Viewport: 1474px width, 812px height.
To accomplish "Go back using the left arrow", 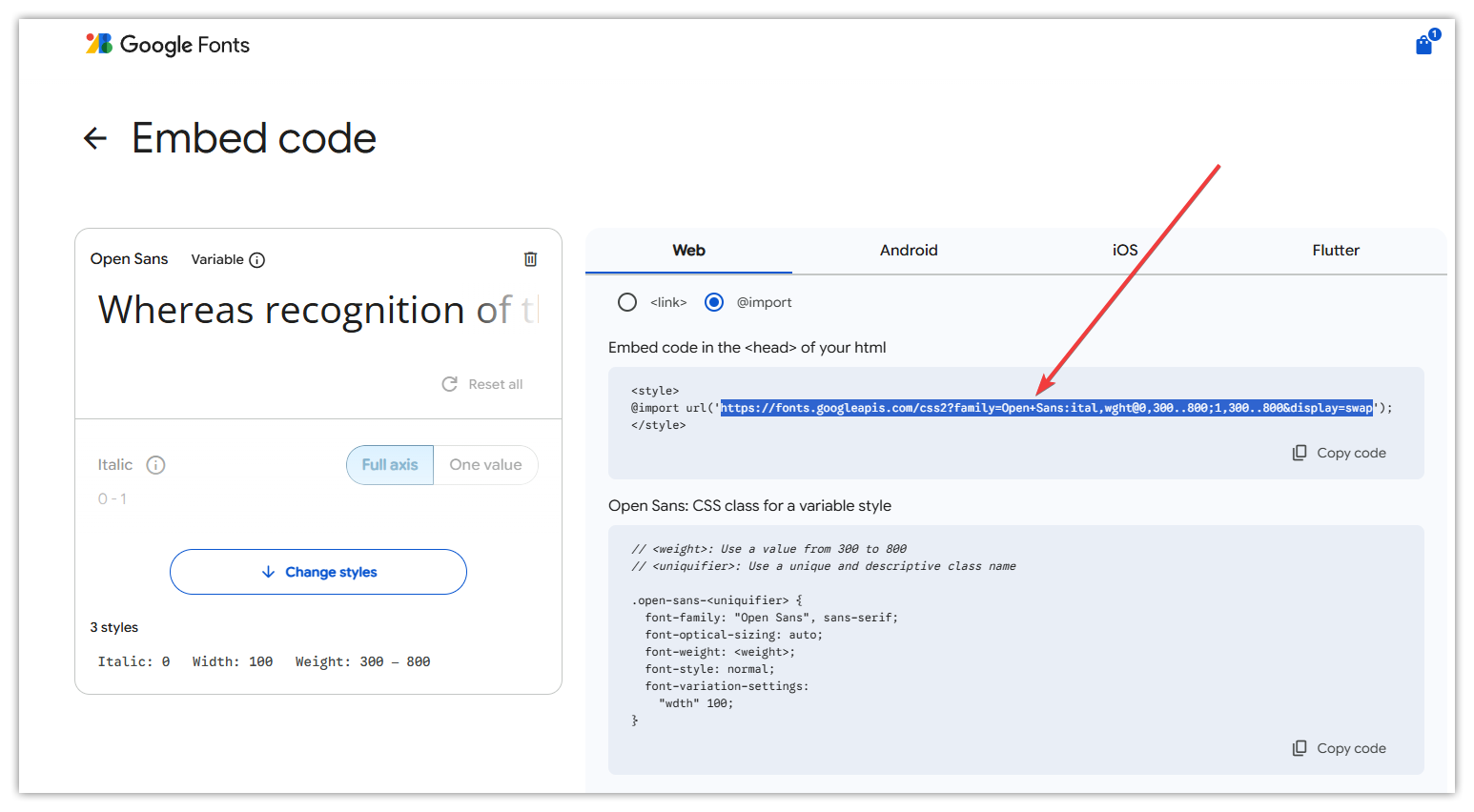I will 95,139.
